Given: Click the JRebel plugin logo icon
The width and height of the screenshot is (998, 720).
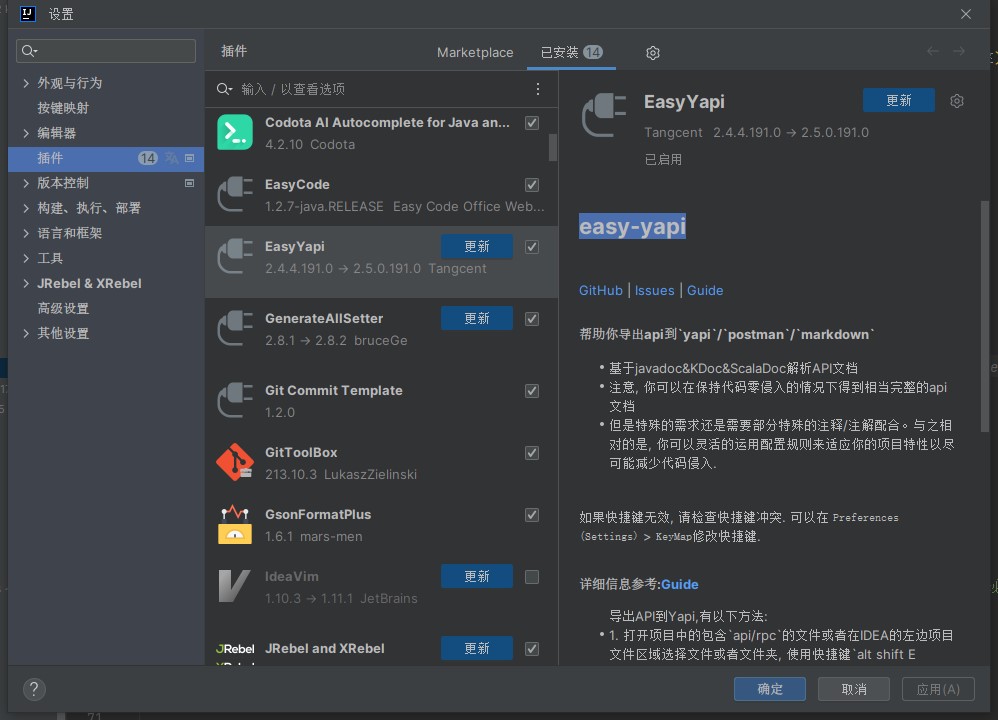Looking at the screenshot, I should pos(235,653).
